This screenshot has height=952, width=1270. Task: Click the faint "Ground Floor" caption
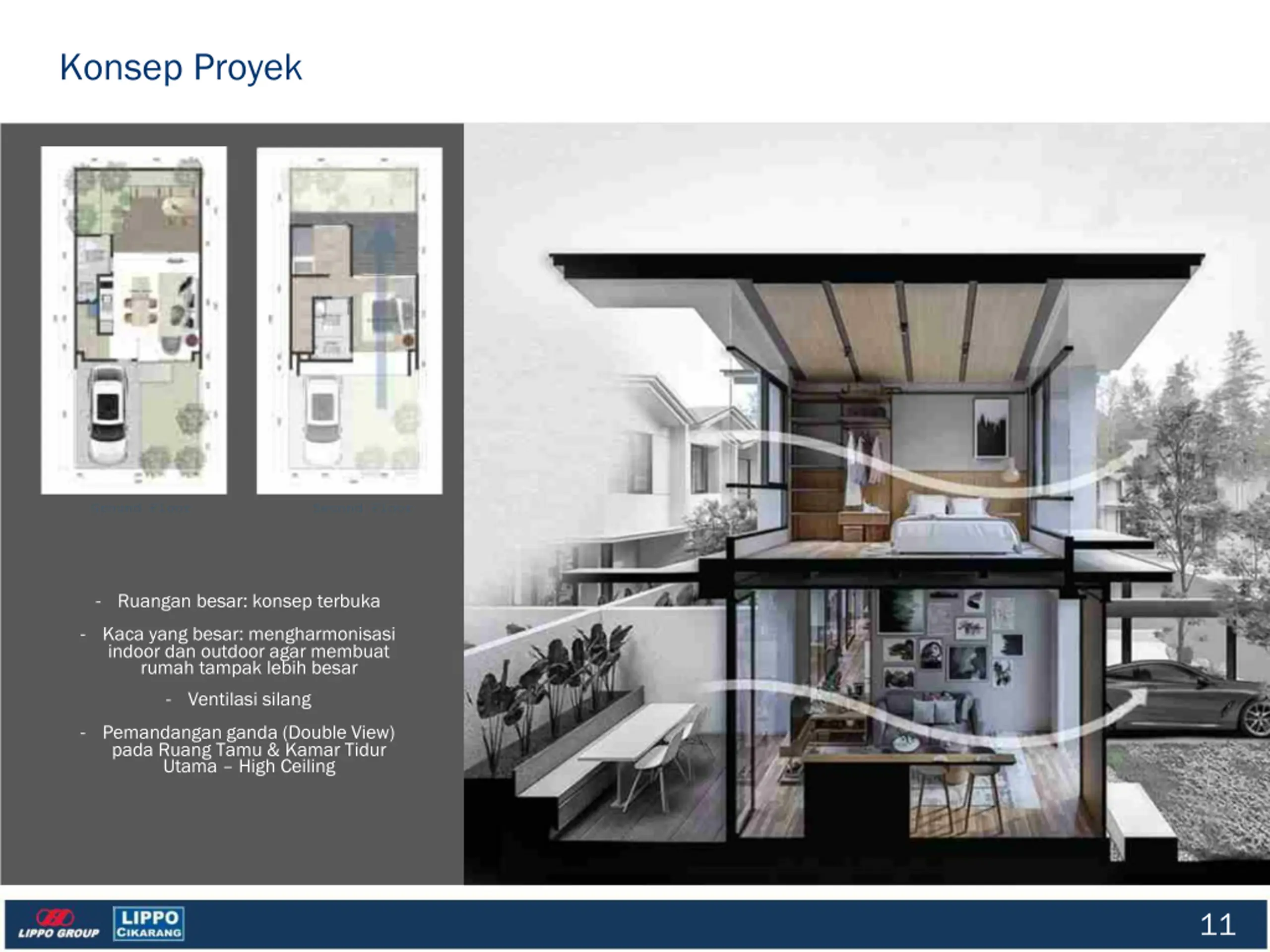pyautogui.click(x=141, y=508)
